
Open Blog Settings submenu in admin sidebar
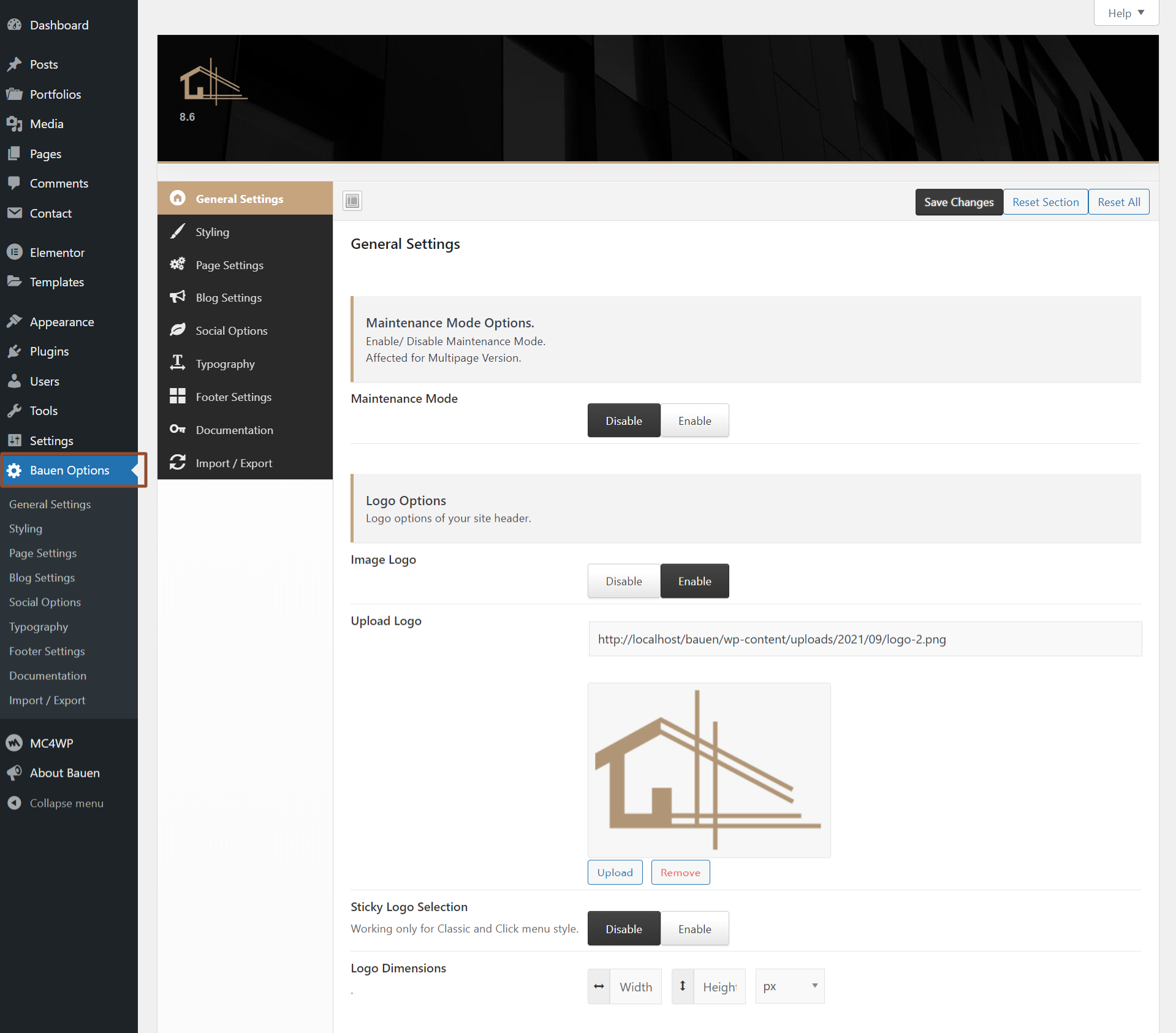42,577
